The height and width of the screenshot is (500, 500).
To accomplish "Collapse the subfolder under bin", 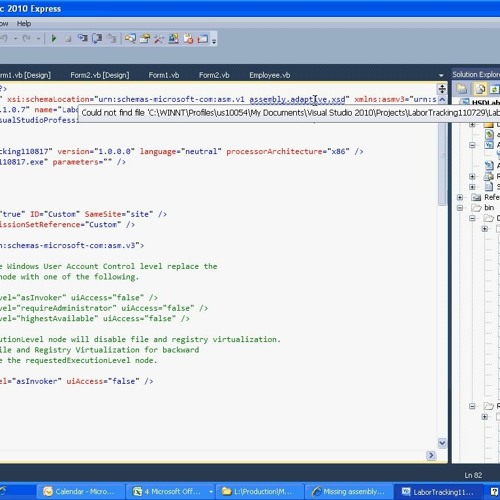I will pyautogui.click(x=472, y=218).
